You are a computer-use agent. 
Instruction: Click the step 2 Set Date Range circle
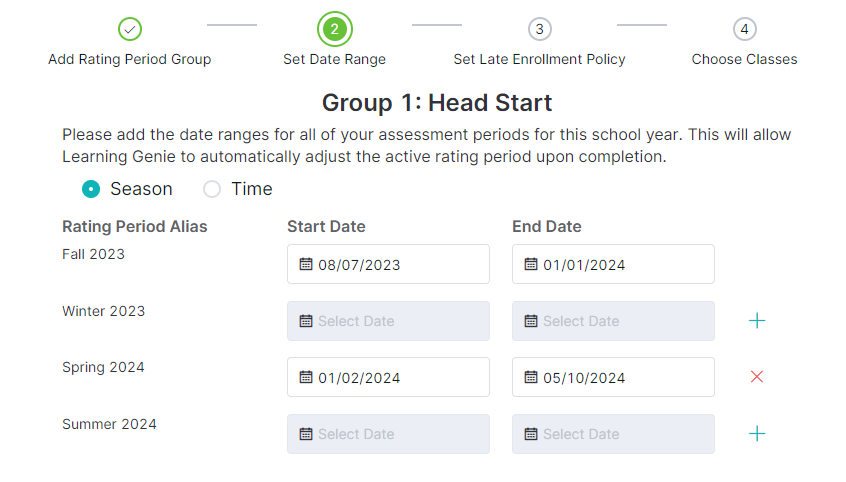[335, 29]
